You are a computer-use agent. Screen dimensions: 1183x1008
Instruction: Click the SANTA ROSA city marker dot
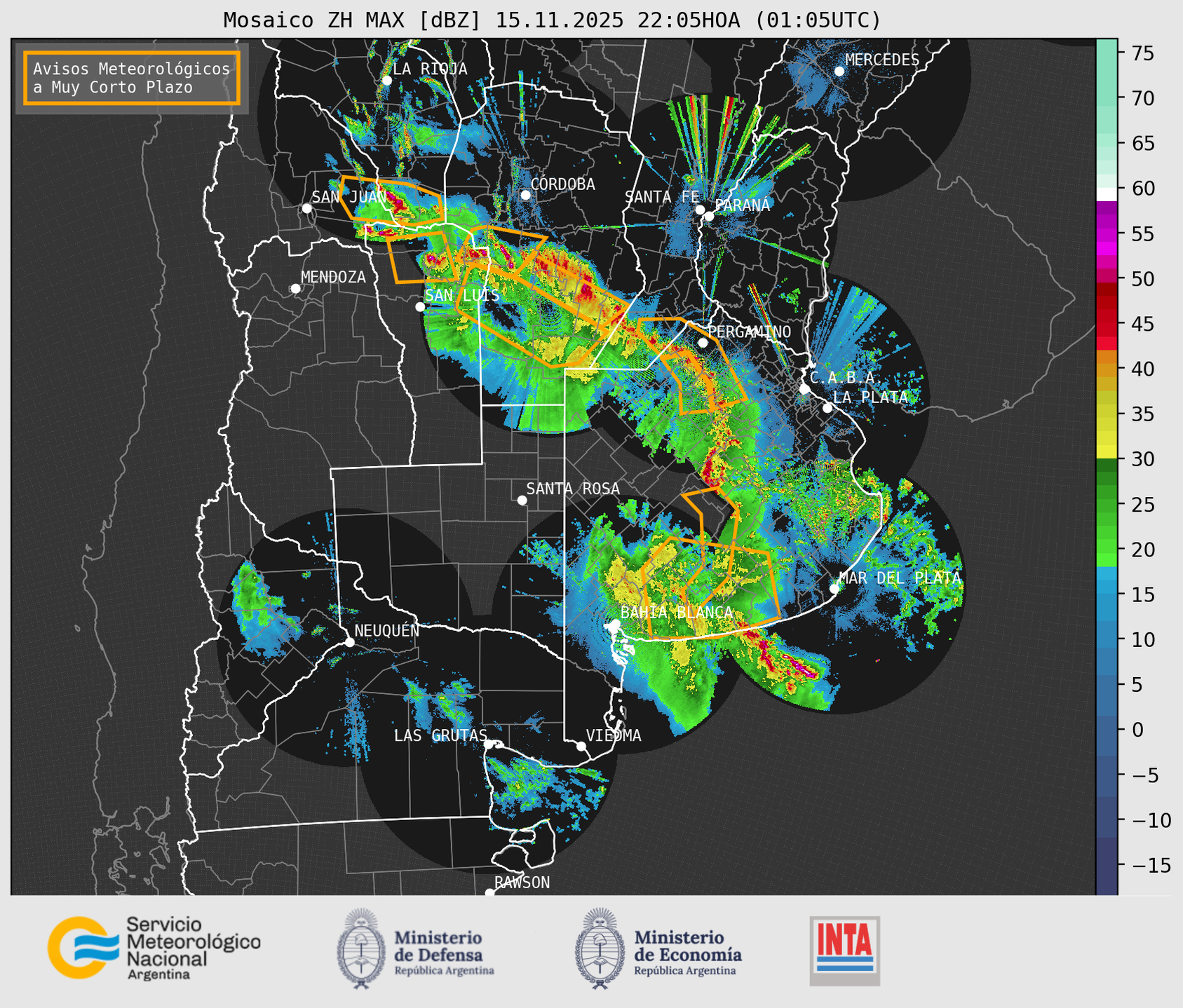[x=522, y=500]
